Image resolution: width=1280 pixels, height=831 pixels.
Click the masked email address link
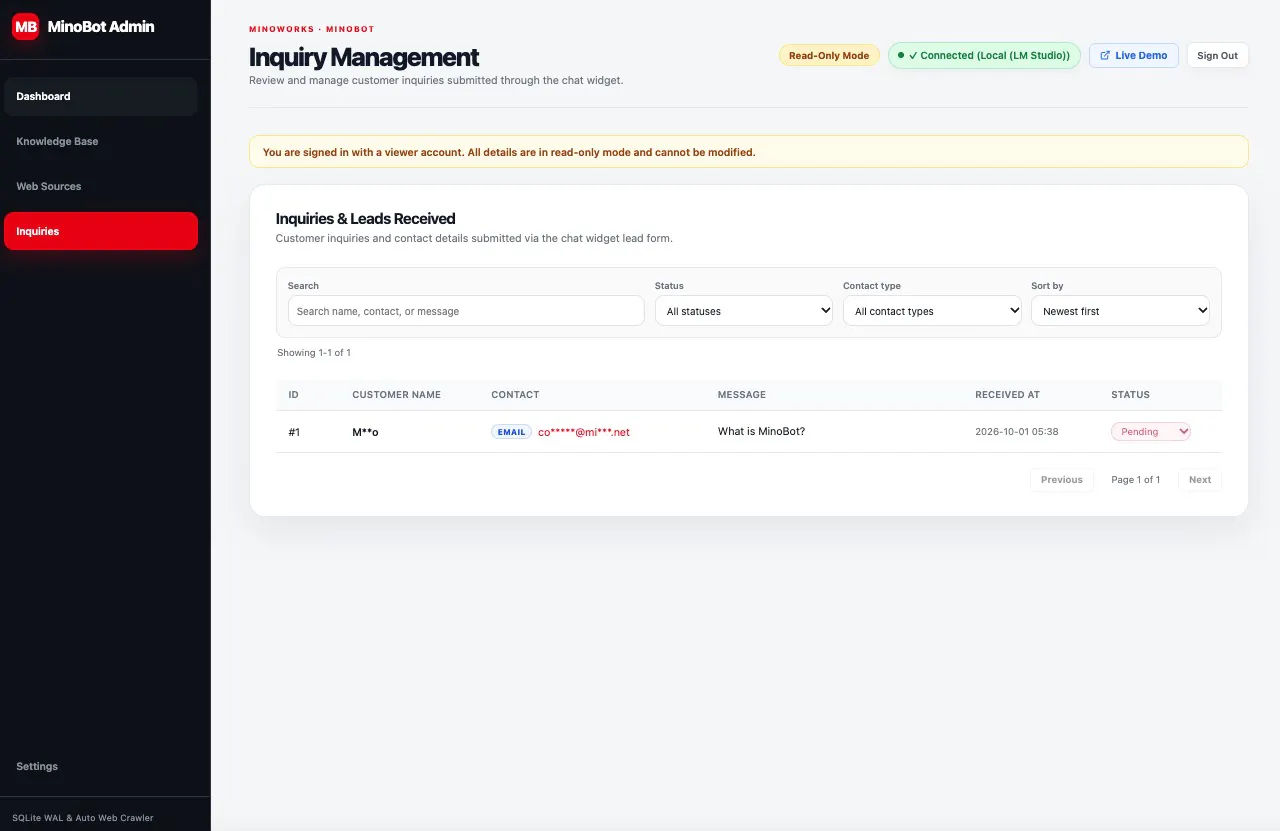click(x=584, y=432)
